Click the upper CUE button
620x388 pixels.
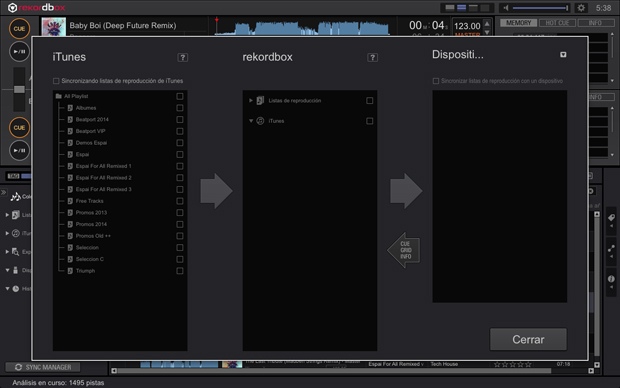click(x=19, y=28)
